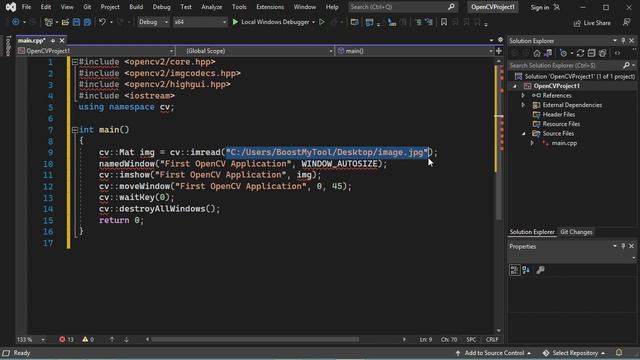Screen dimensions: 640x360
Task: Switch to the Git Changes tab
Action: pos(576,232)
